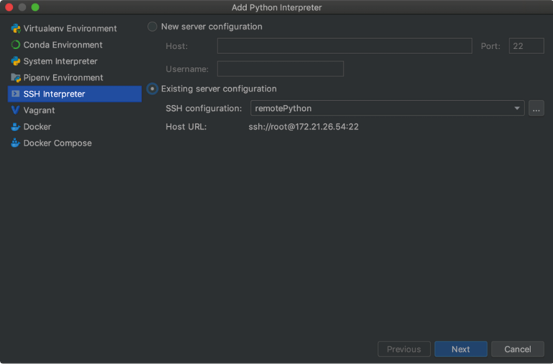Enable the New server configuration radio button
This screenshot has height=364, width=553.
click(x=152, y=26)
